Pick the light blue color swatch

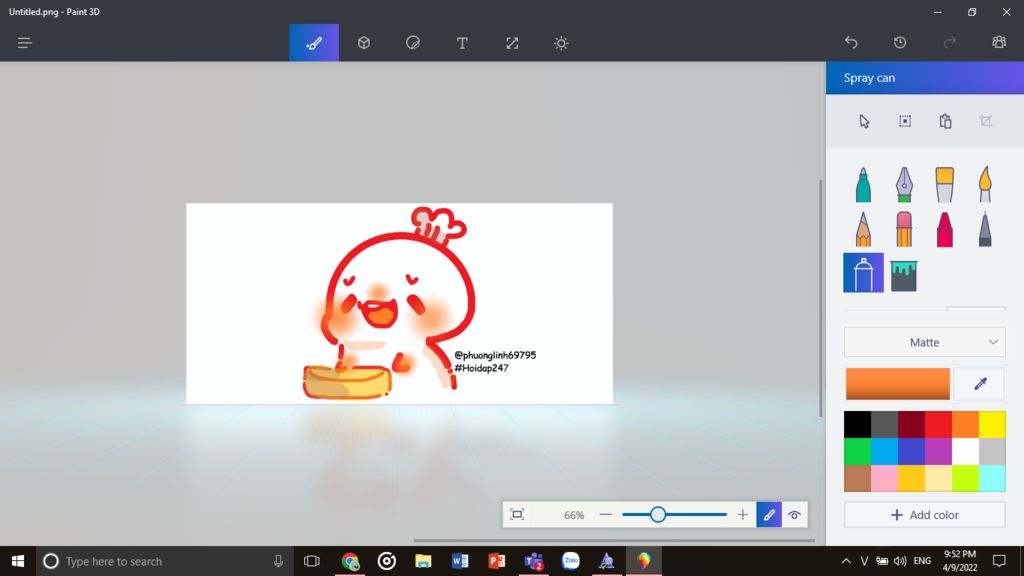(884, 451)
